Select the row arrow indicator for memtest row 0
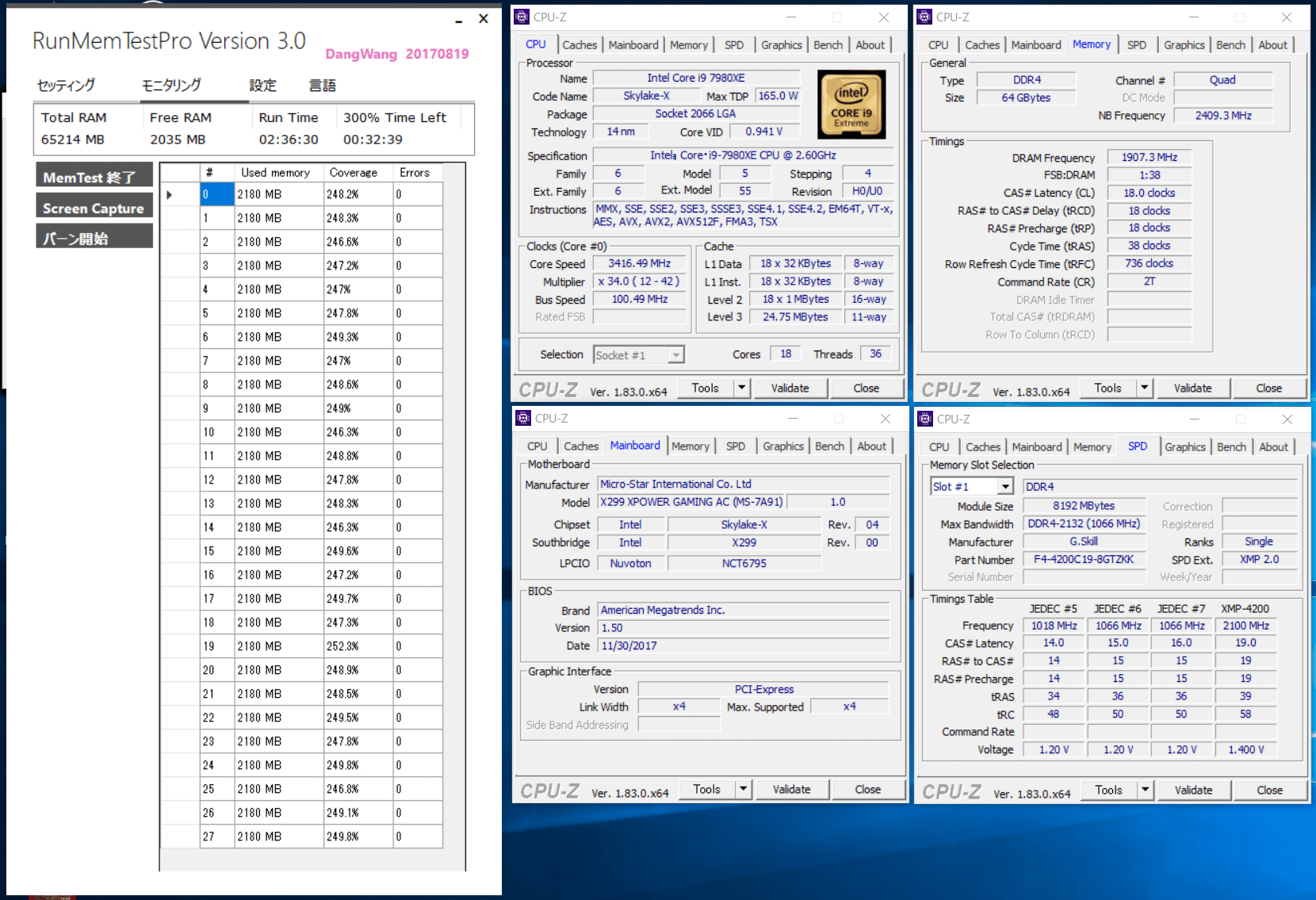 point(170,194)
